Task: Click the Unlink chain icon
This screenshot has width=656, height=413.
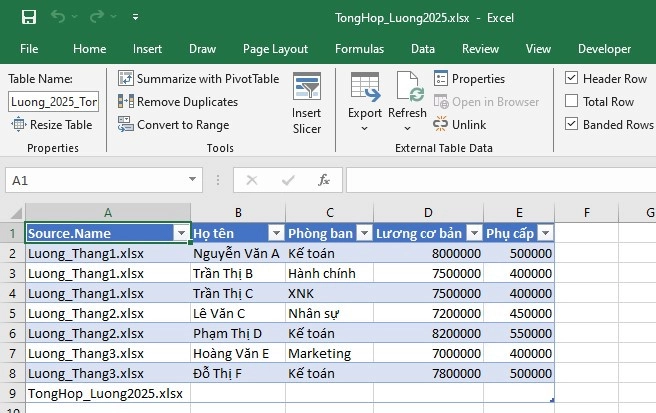Action: [x=440, y=124]
